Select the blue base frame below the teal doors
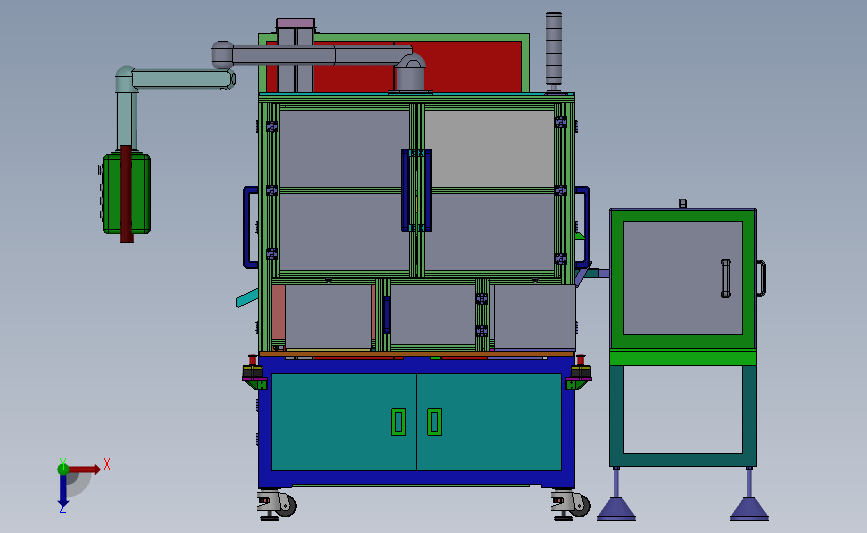The height and width of the screenshot is (533, 867). [x=416, y=478]
